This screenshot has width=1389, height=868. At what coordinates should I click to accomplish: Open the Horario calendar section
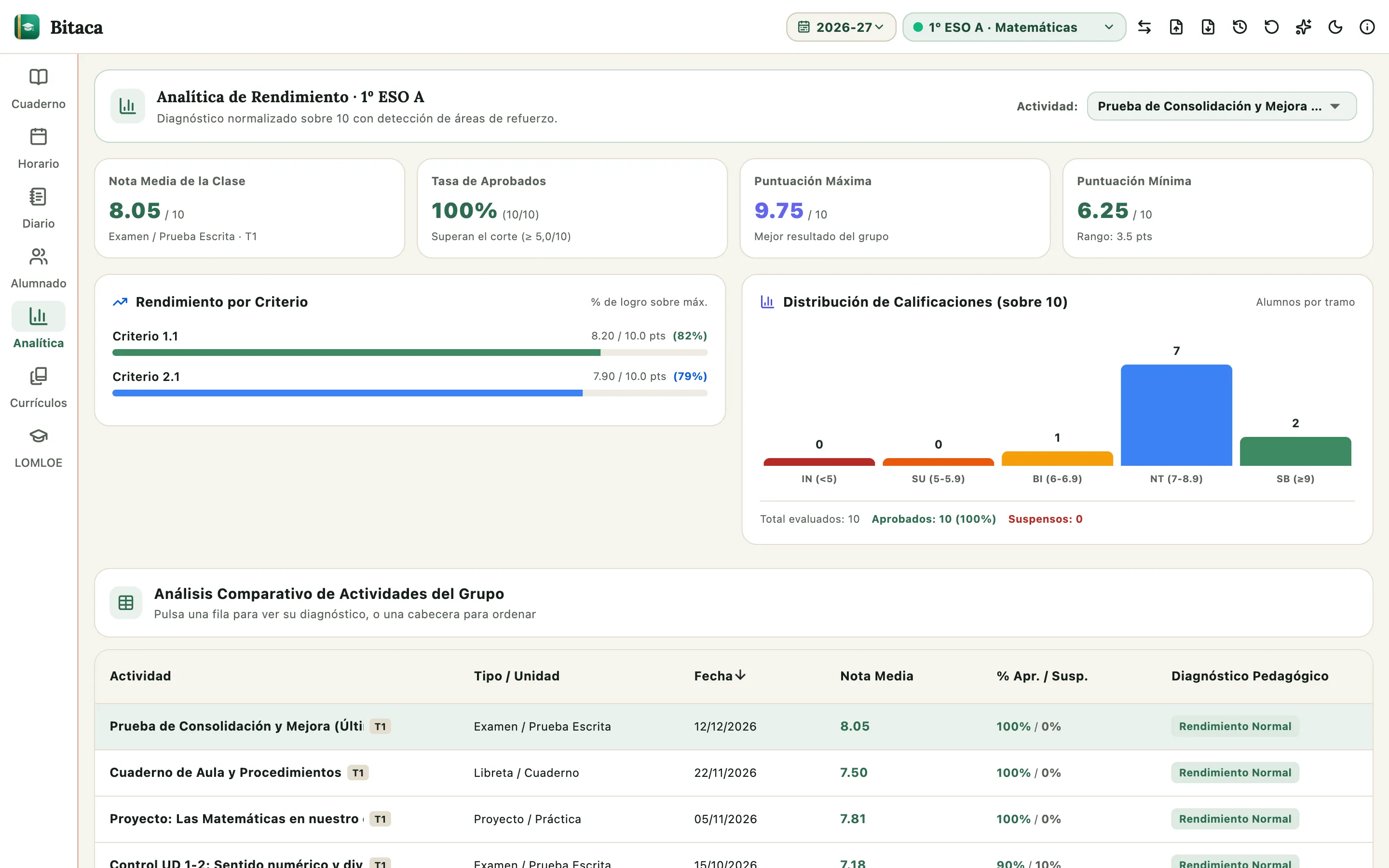39,149
